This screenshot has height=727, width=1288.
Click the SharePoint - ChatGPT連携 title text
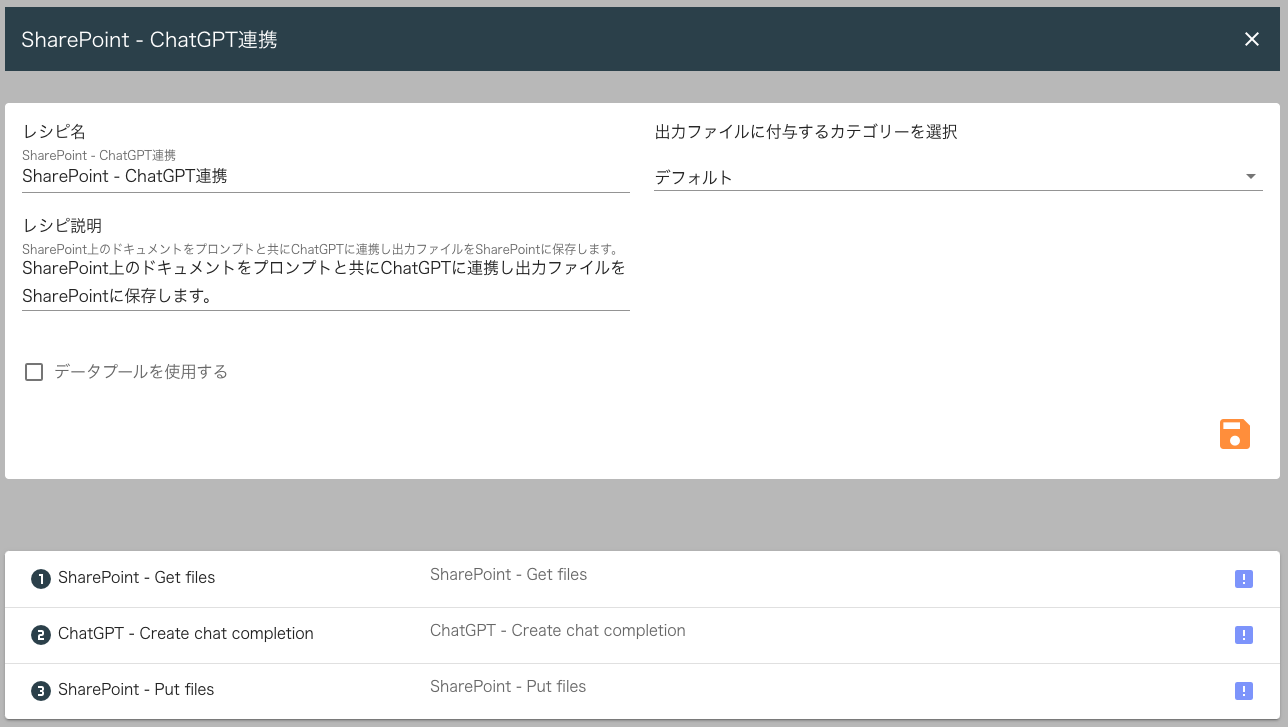coord(149,40)
